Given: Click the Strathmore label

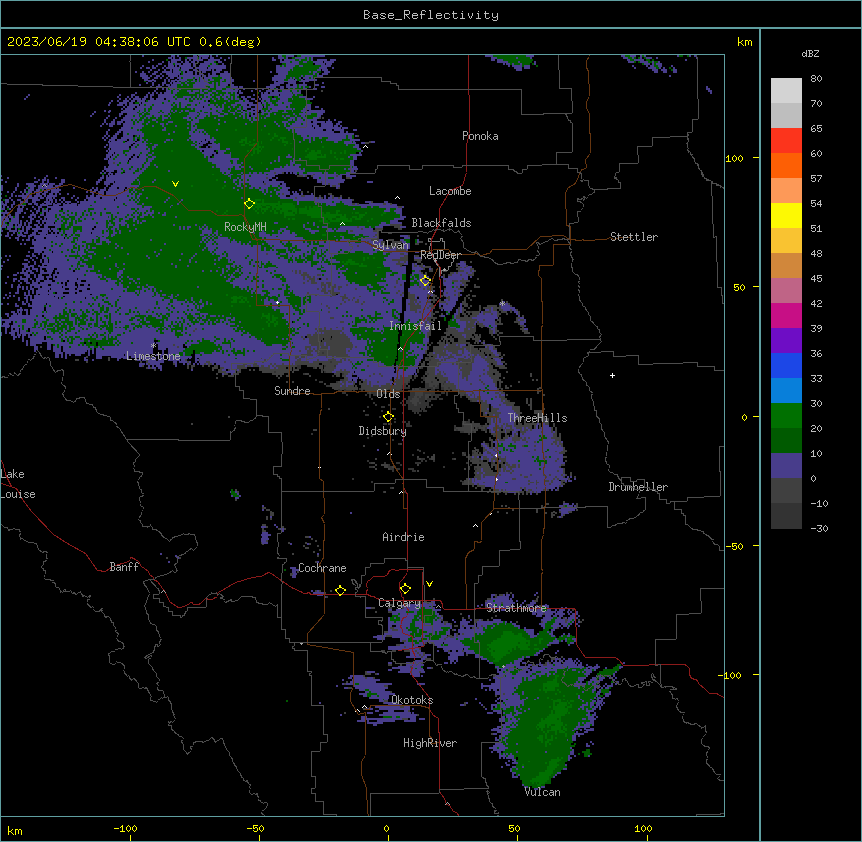Looking at the screenshot, I should pos(516,607).
